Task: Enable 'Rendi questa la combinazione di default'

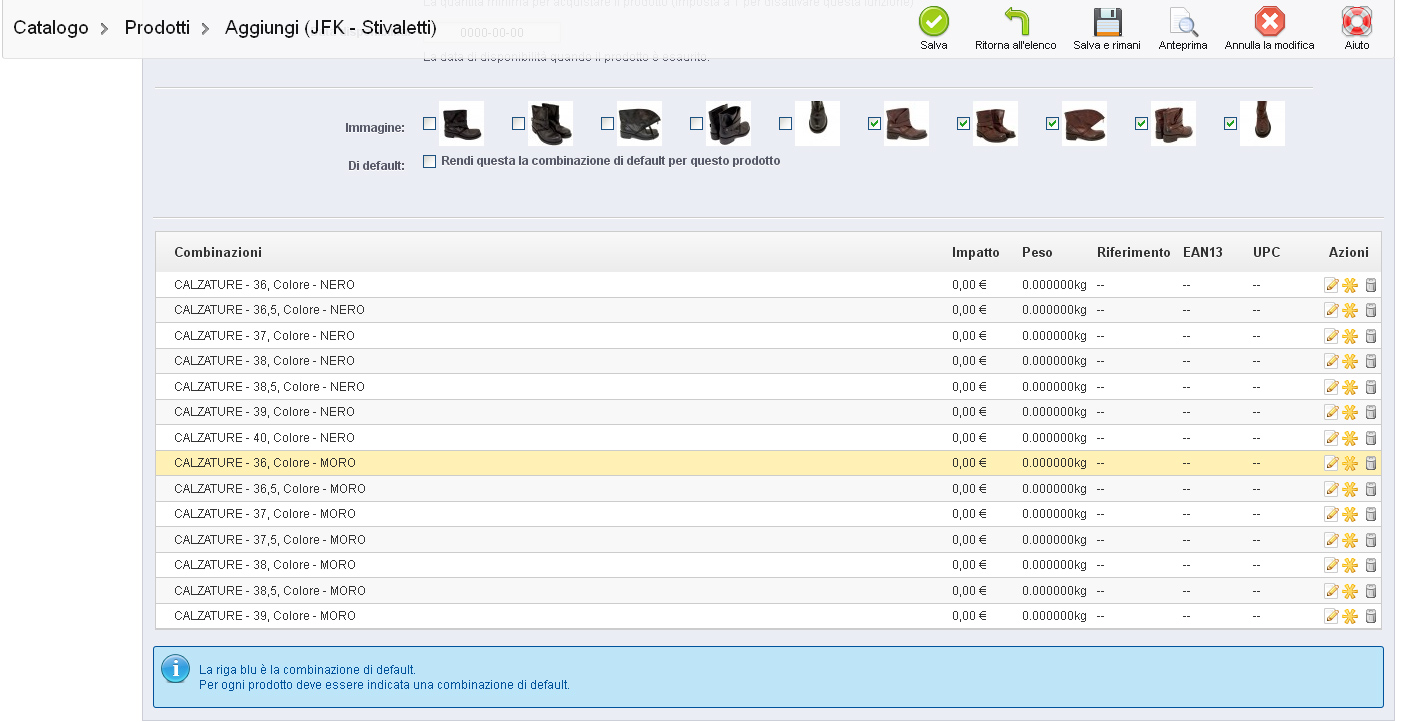Action: click(x=430, y=161)
